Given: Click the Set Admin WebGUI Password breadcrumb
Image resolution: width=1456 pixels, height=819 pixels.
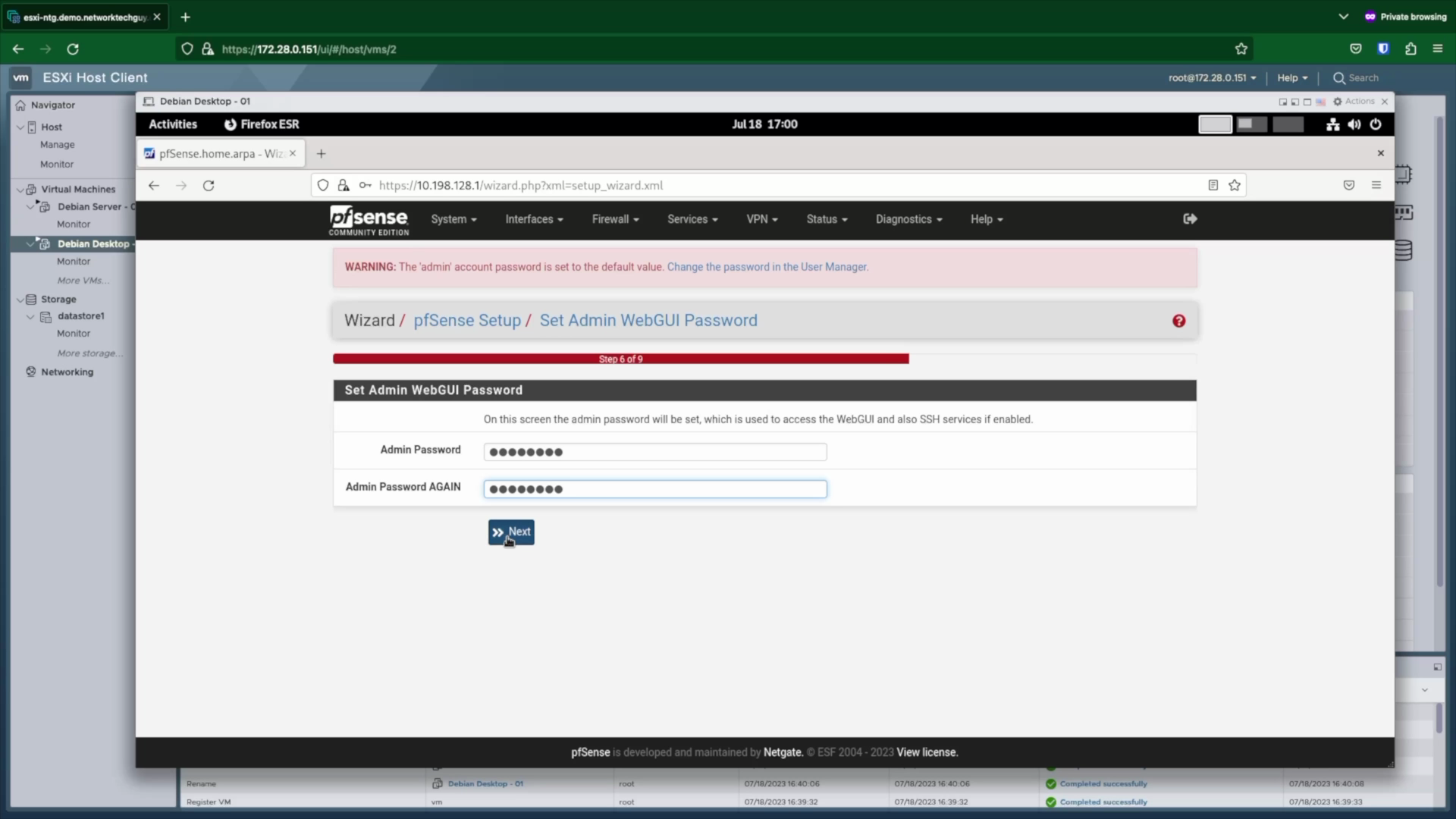Looking at the screenshot, I should coord(648,320).
